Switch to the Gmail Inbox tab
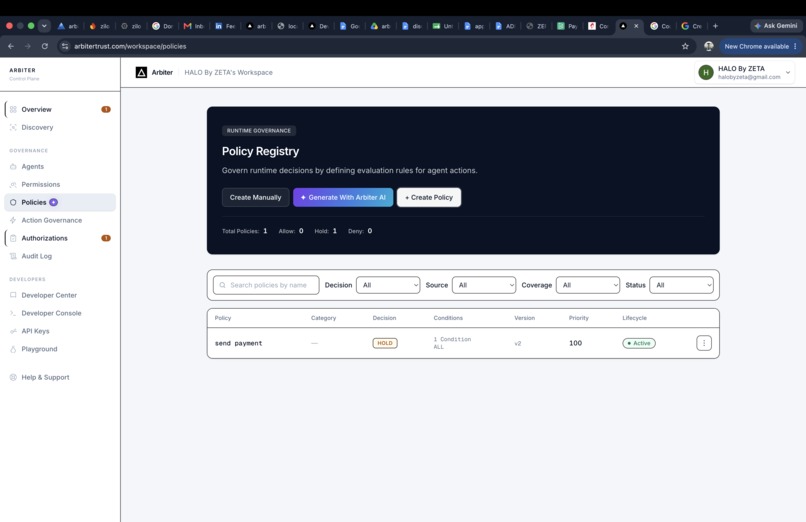806x522 pixels. coord(194,26)
